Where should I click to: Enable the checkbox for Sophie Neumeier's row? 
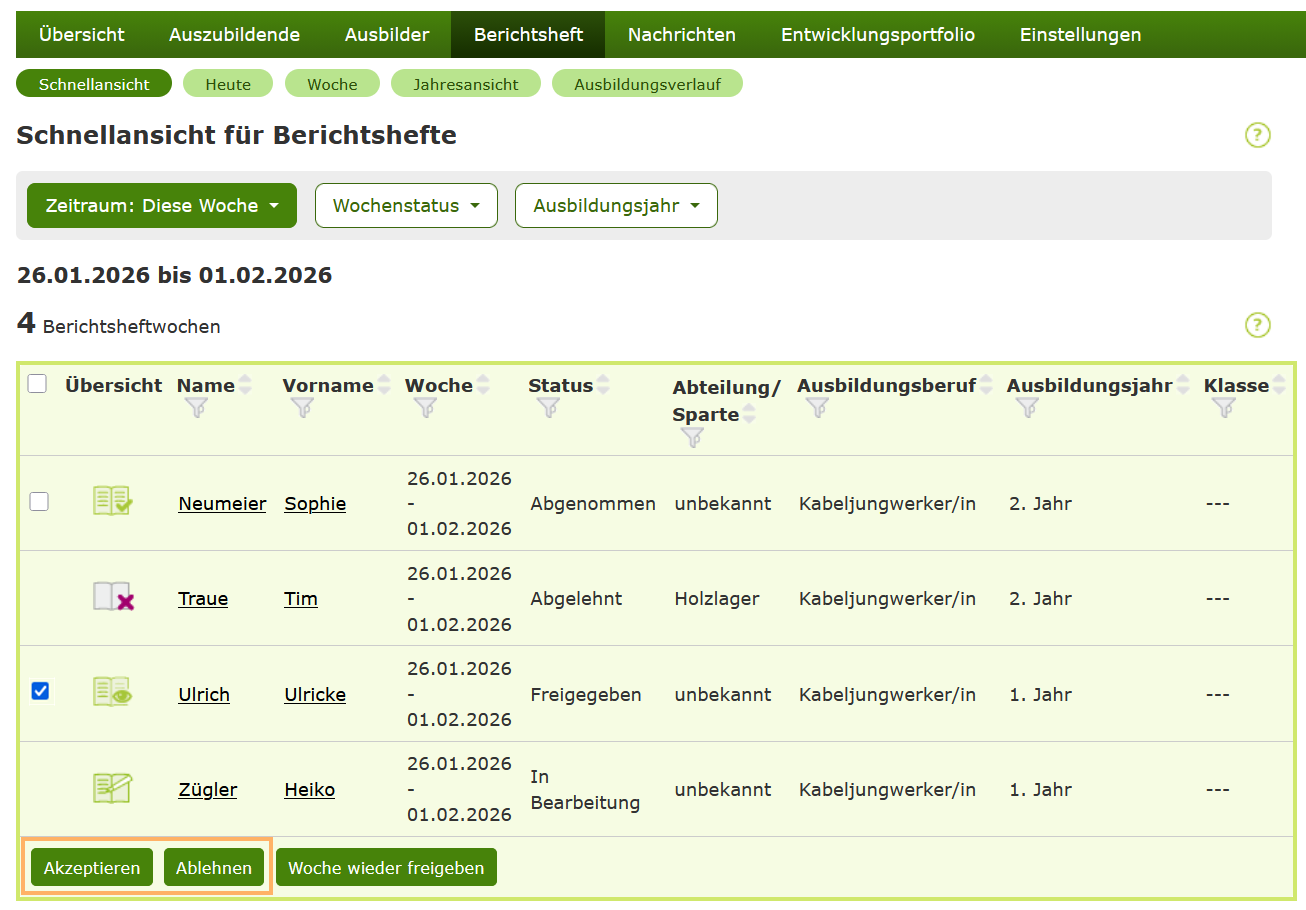[38, 502]
